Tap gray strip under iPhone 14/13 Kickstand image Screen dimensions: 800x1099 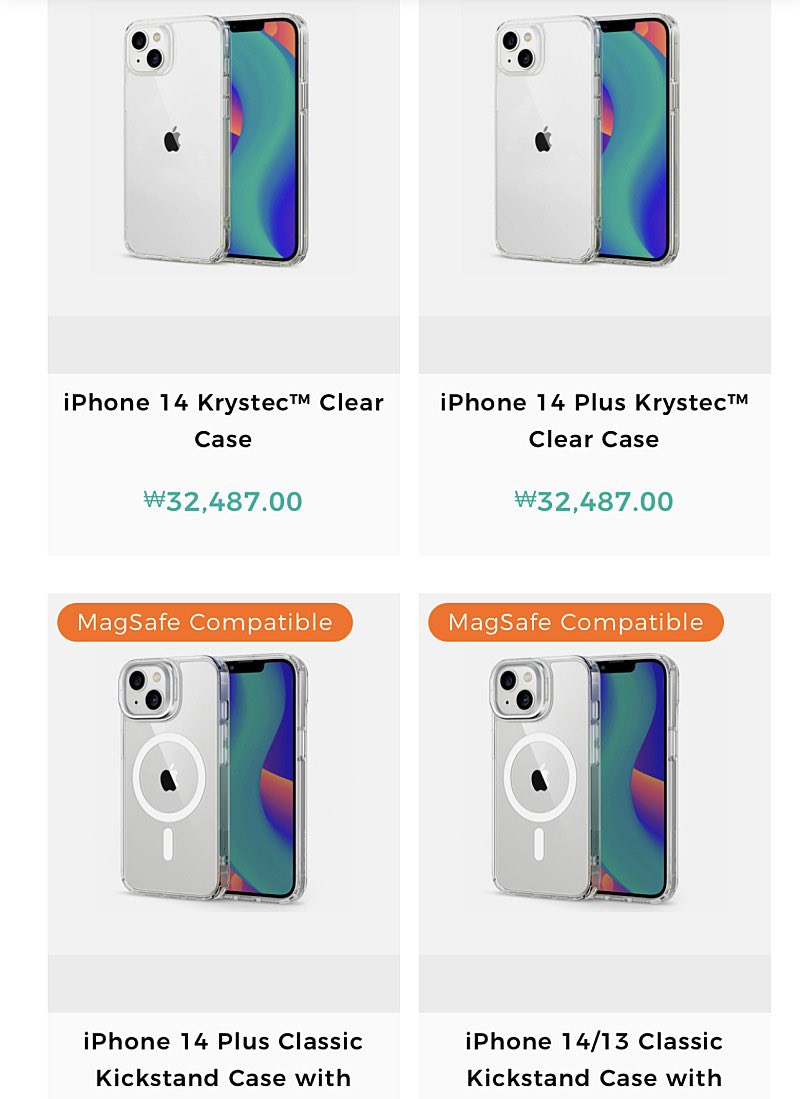tap(594, 983)
